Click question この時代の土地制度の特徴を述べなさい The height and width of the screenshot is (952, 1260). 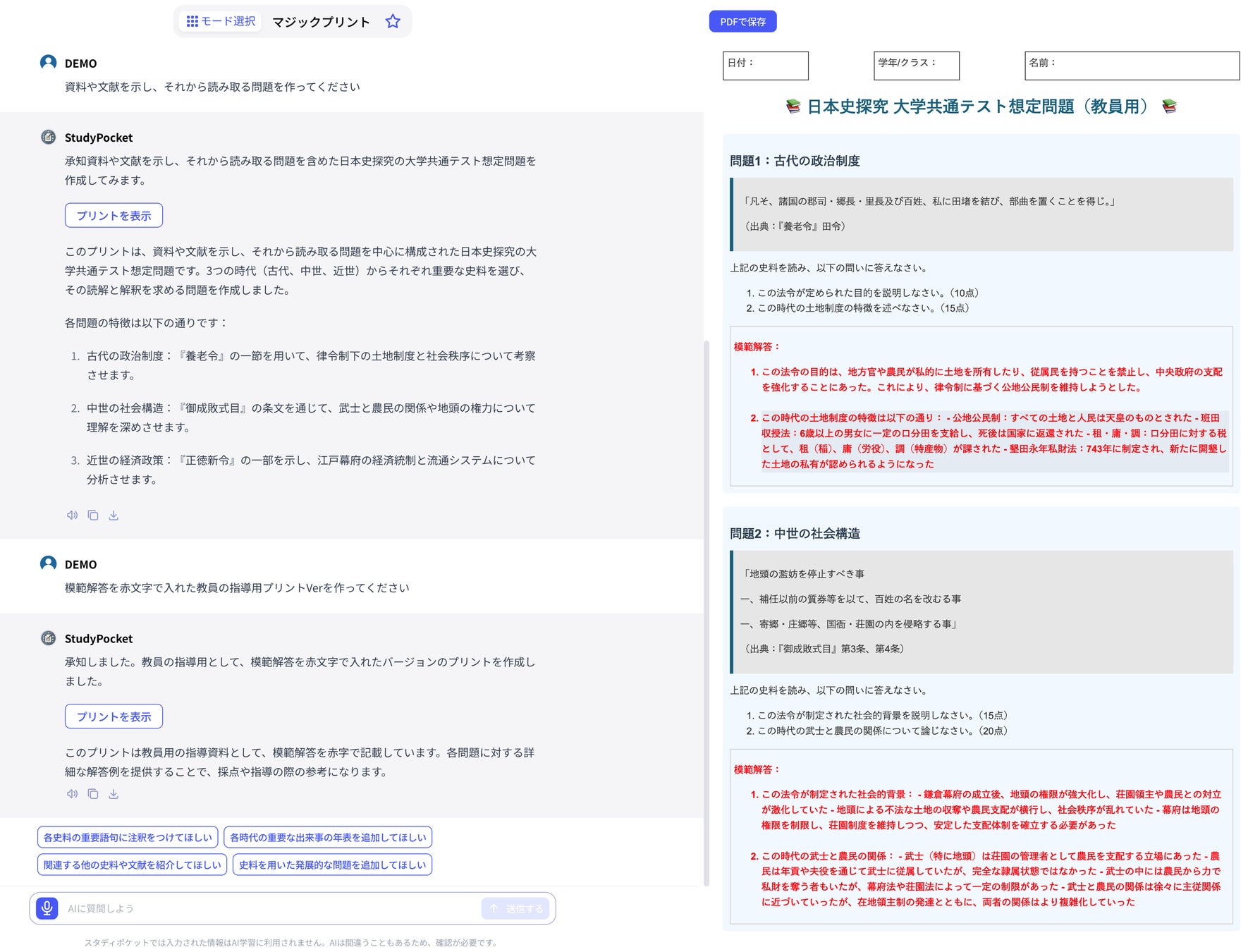(862, 308)
